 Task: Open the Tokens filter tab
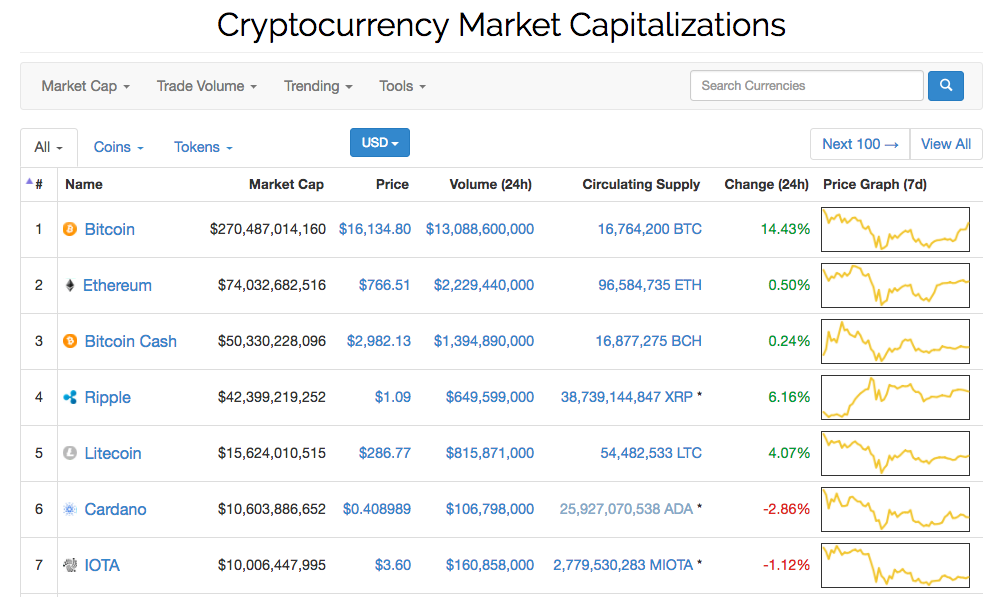point(203,147)
